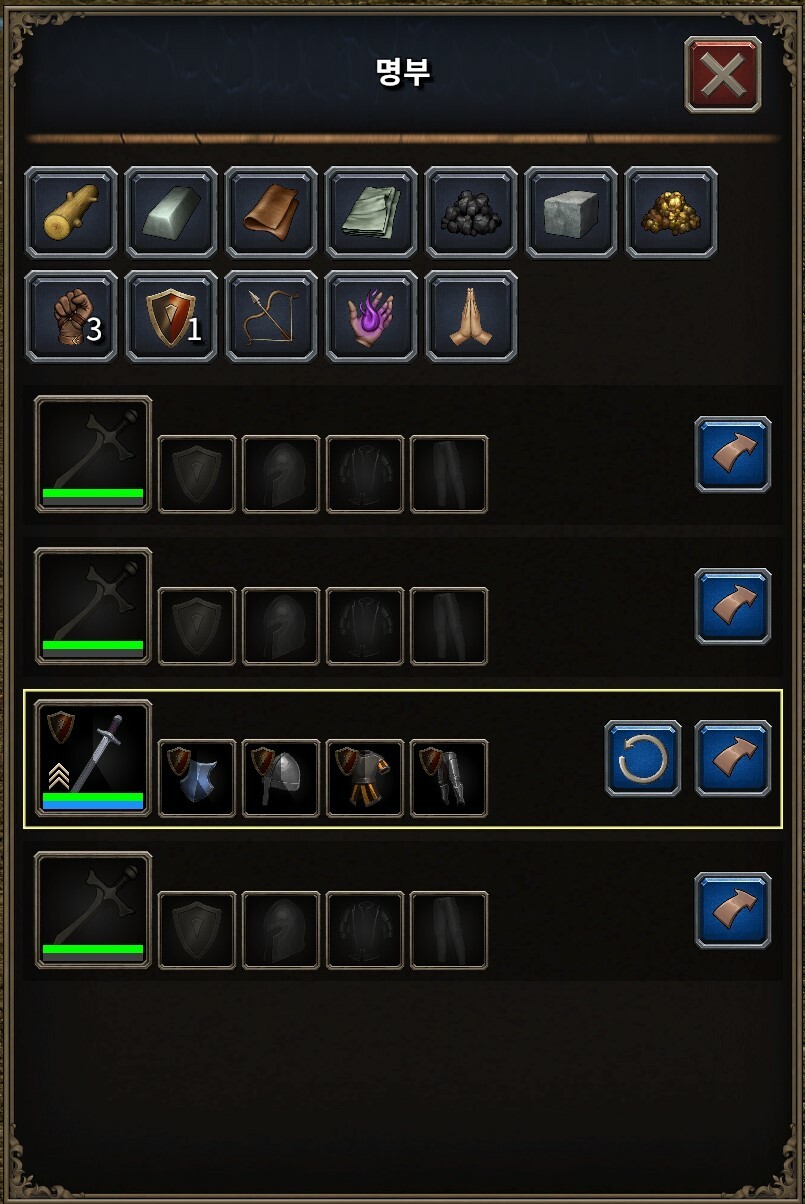The height and width of the screenshot is (1204, 805).
Task: Filter by fist class showing 3
Action: point(71,316)
